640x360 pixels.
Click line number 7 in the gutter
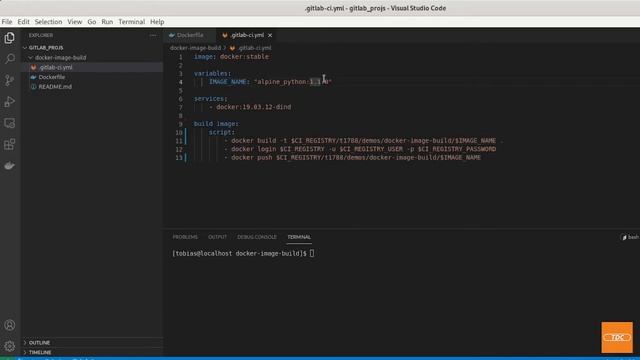pos(180,107)
